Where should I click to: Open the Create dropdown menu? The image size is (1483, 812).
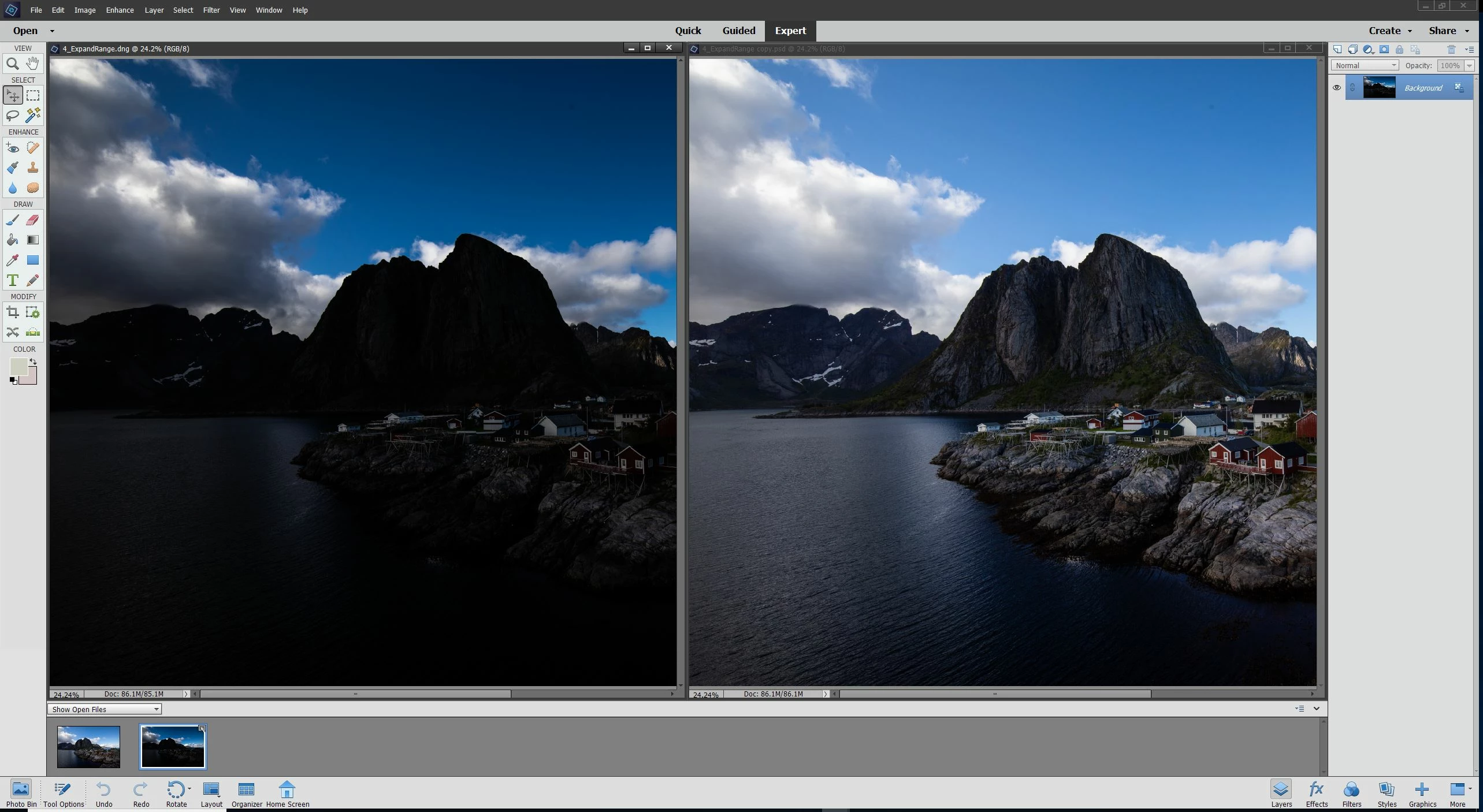pyautogui.click(x=1389, y=31)
